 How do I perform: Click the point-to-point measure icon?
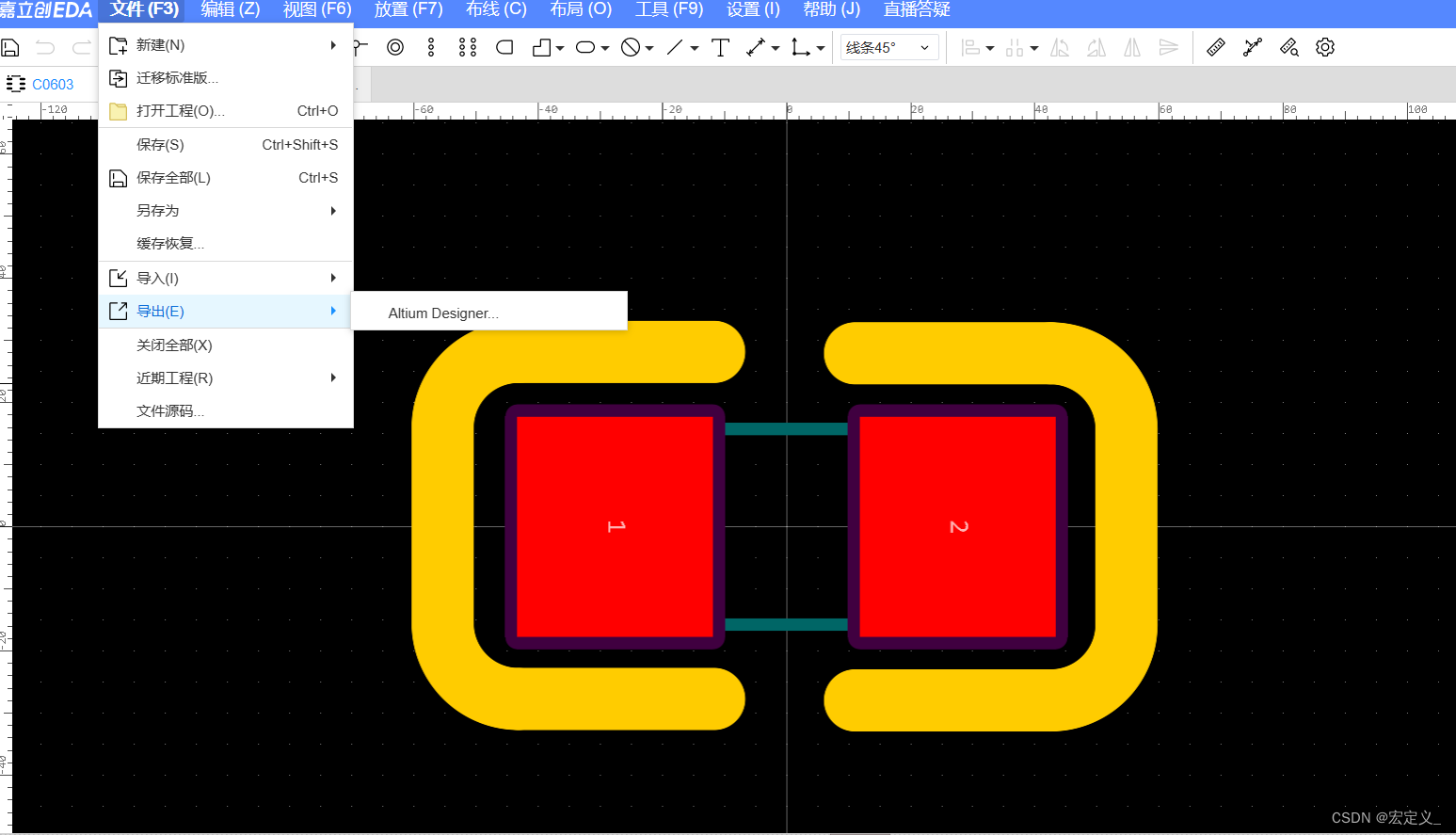(x=1253, y=47)
